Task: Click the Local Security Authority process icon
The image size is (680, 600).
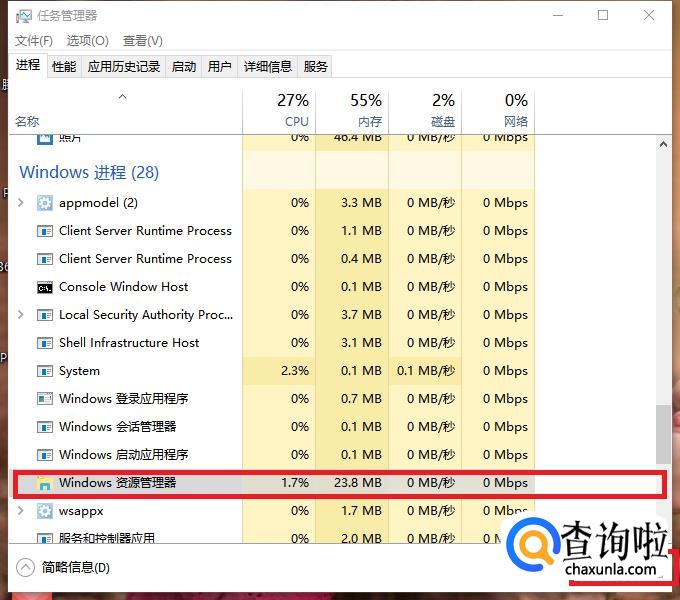Action: pos(45,315)
